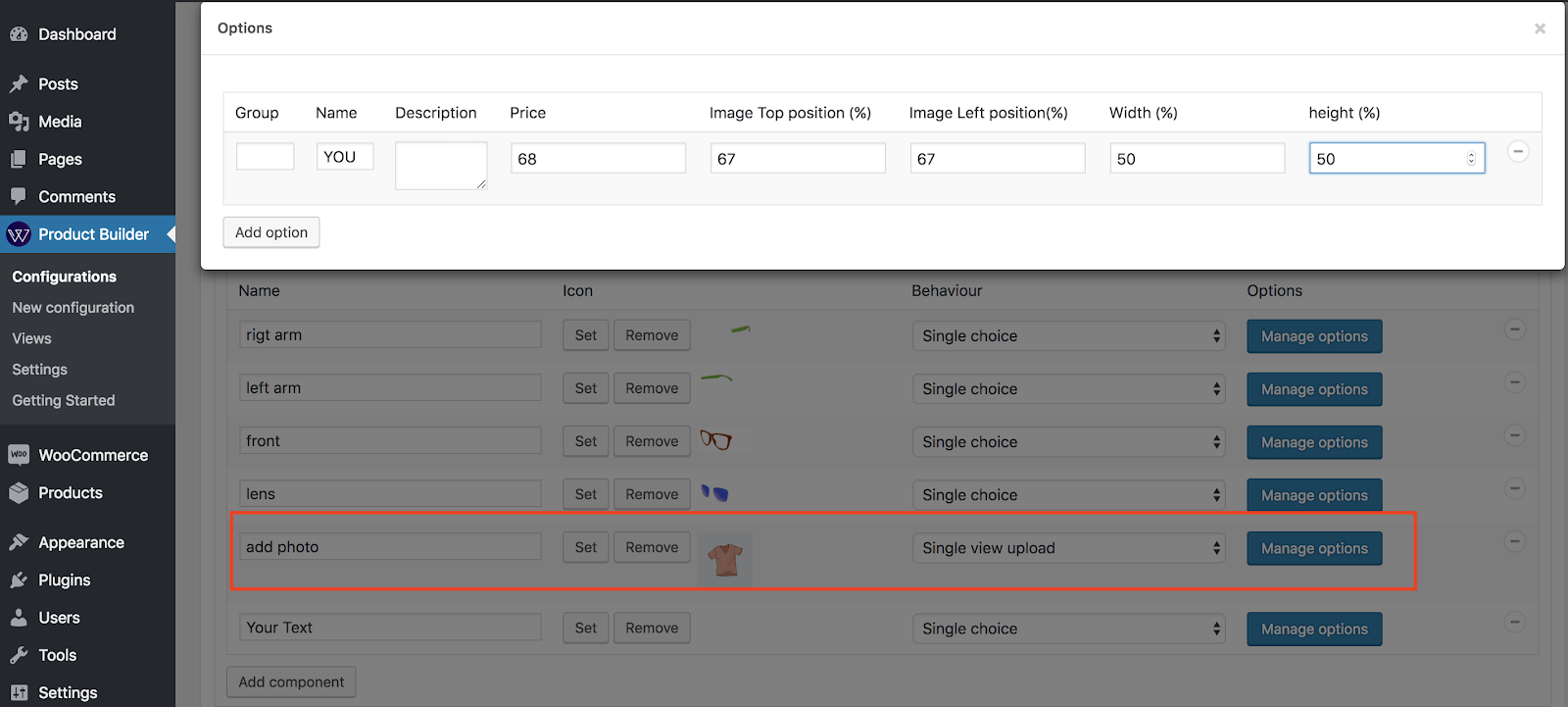Click the Price input field
1568x707 pixels.
click(599, 159)
